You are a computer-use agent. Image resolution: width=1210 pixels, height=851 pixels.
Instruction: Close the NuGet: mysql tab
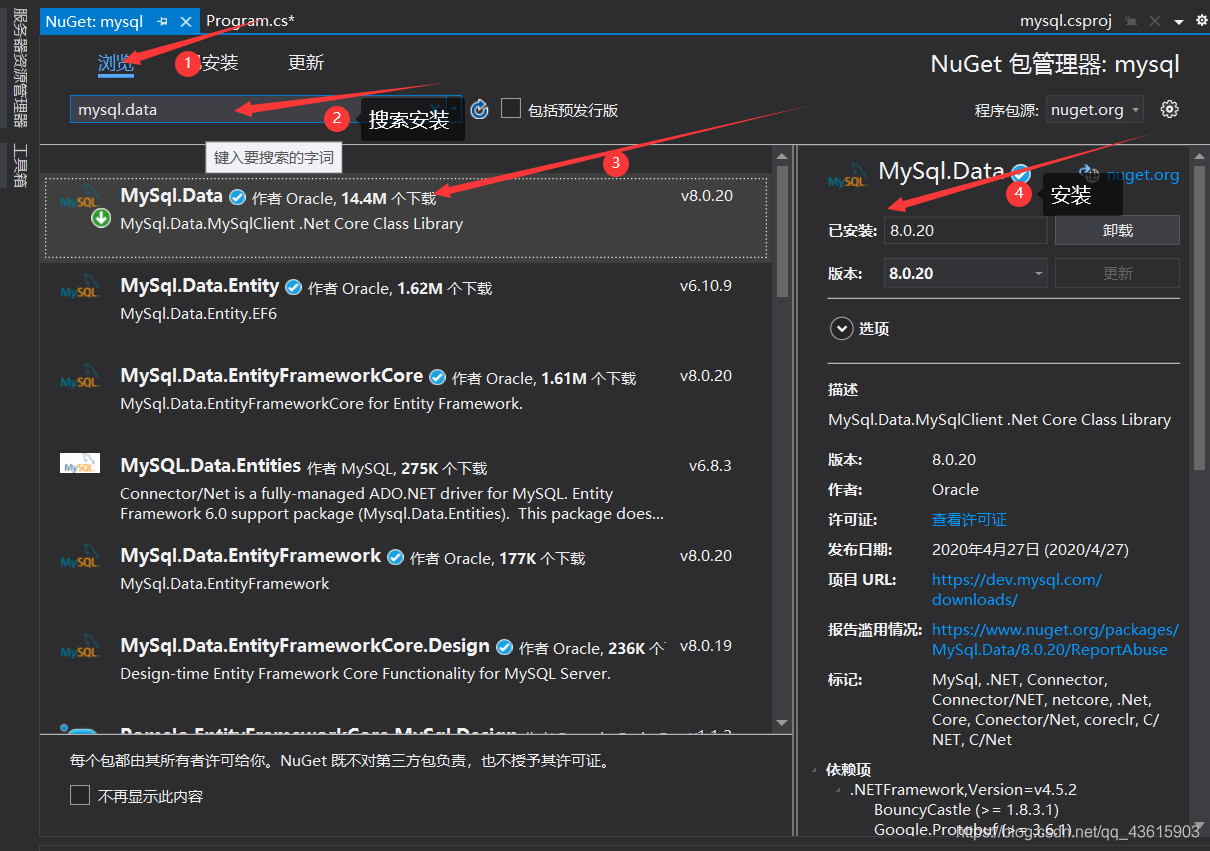[186, 21]
